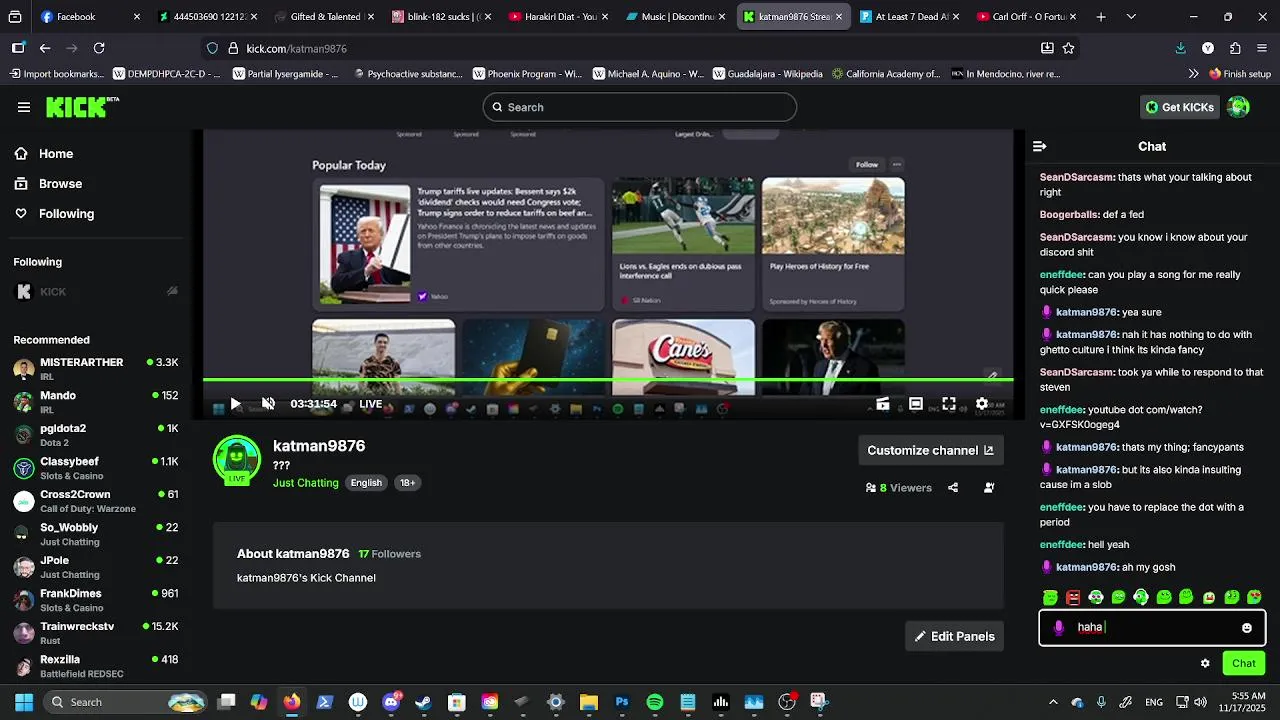Open katman9876 avatar with LIVE badge
This screenshot has width=1280, height=720.
point(237,460)
